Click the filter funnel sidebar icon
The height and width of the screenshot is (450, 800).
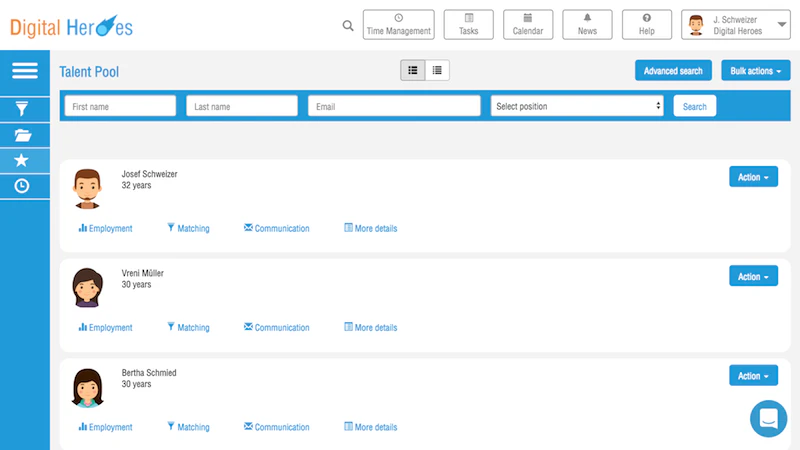22,109
